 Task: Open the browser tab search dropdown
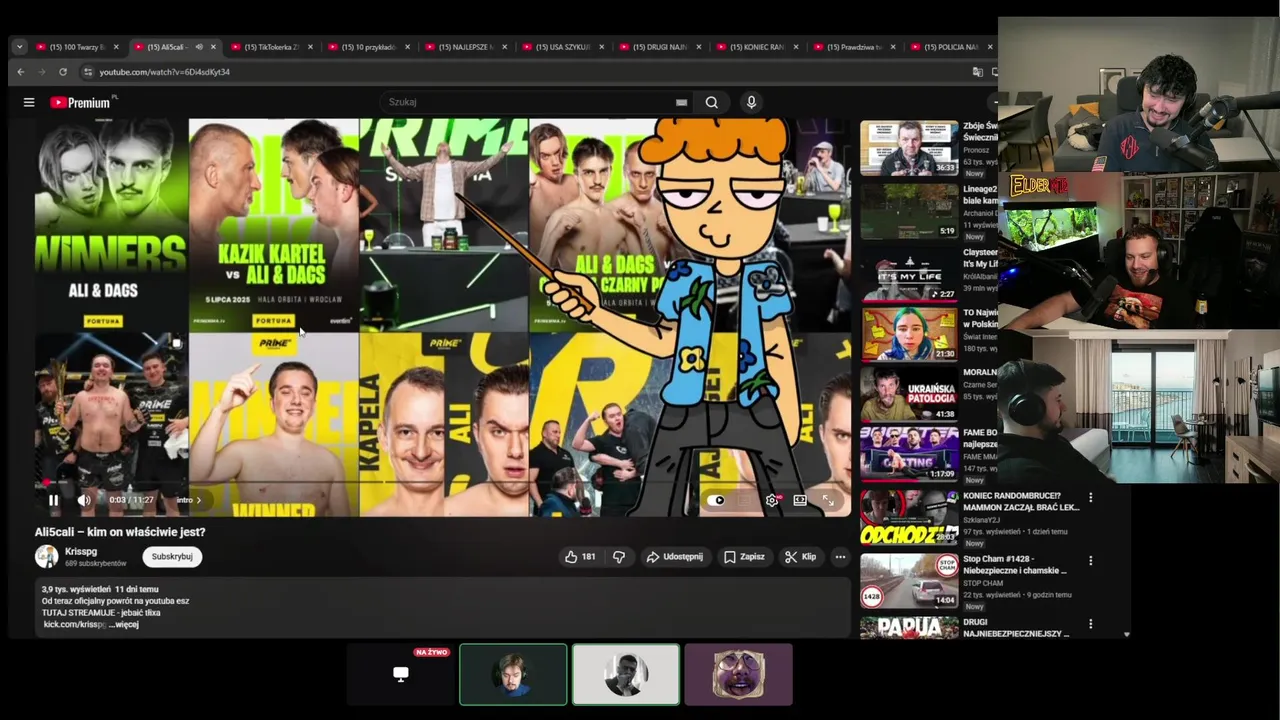point(19,47)
